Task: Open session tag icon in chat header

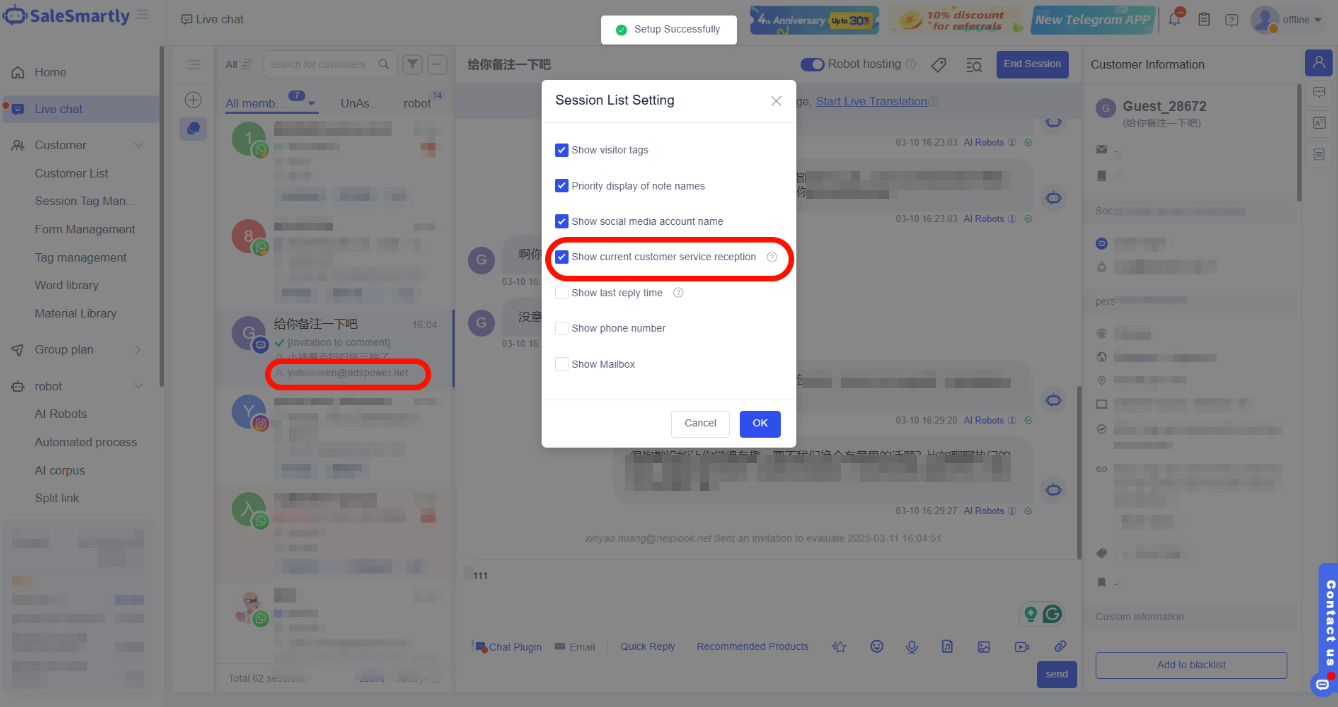Action: 938,65
